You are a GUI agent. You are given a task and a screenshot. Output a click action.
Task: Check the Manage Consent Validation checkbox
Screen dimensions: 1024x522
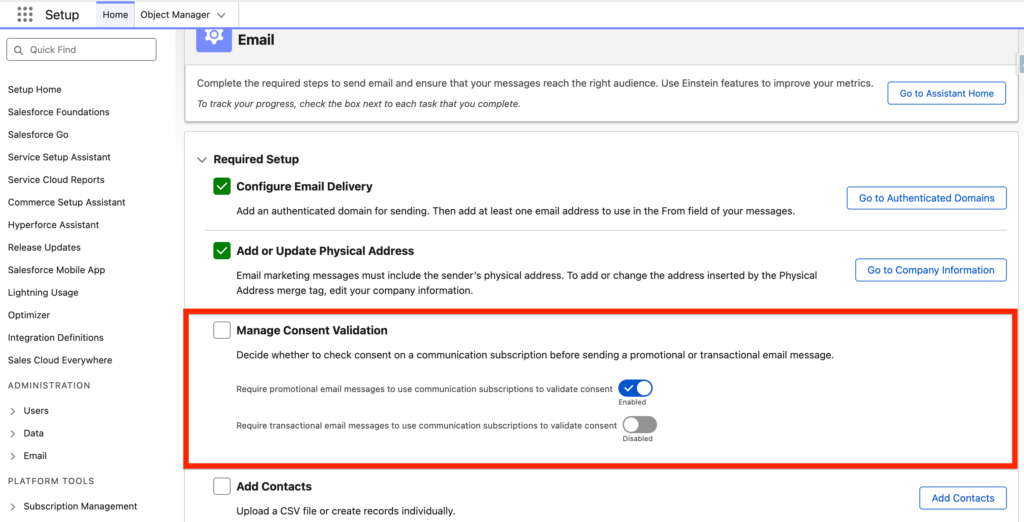pos(222,330)
